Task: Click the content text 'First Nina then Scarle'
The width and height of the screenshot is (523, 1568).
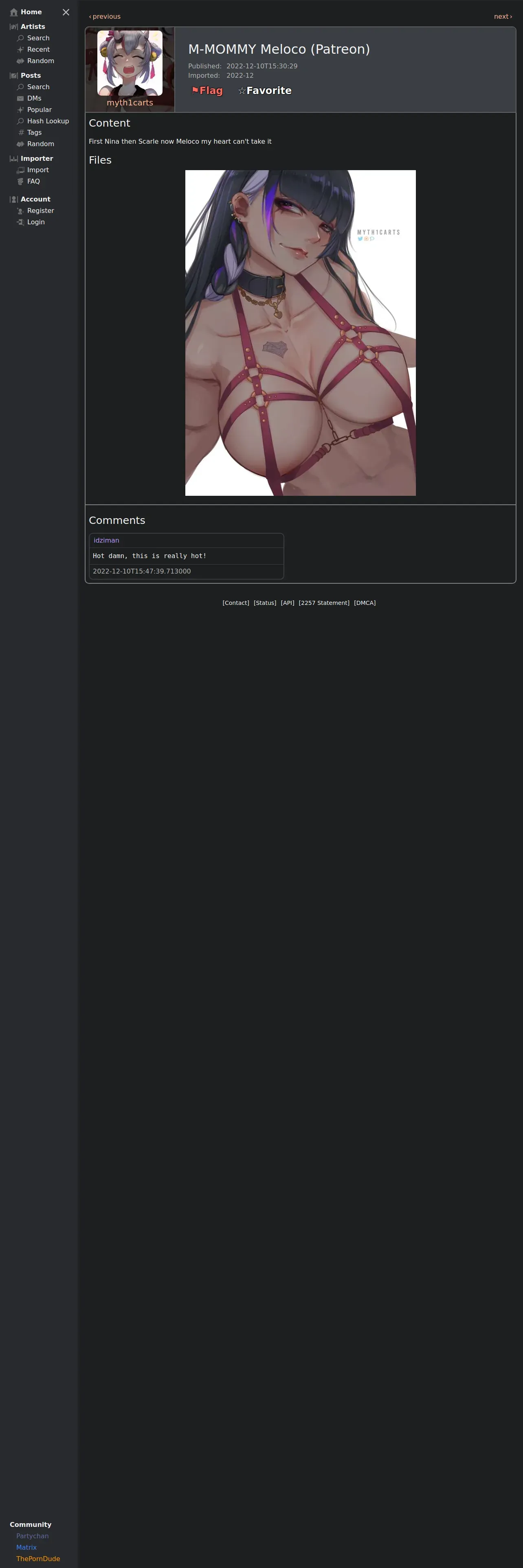Action: [123, 141]
